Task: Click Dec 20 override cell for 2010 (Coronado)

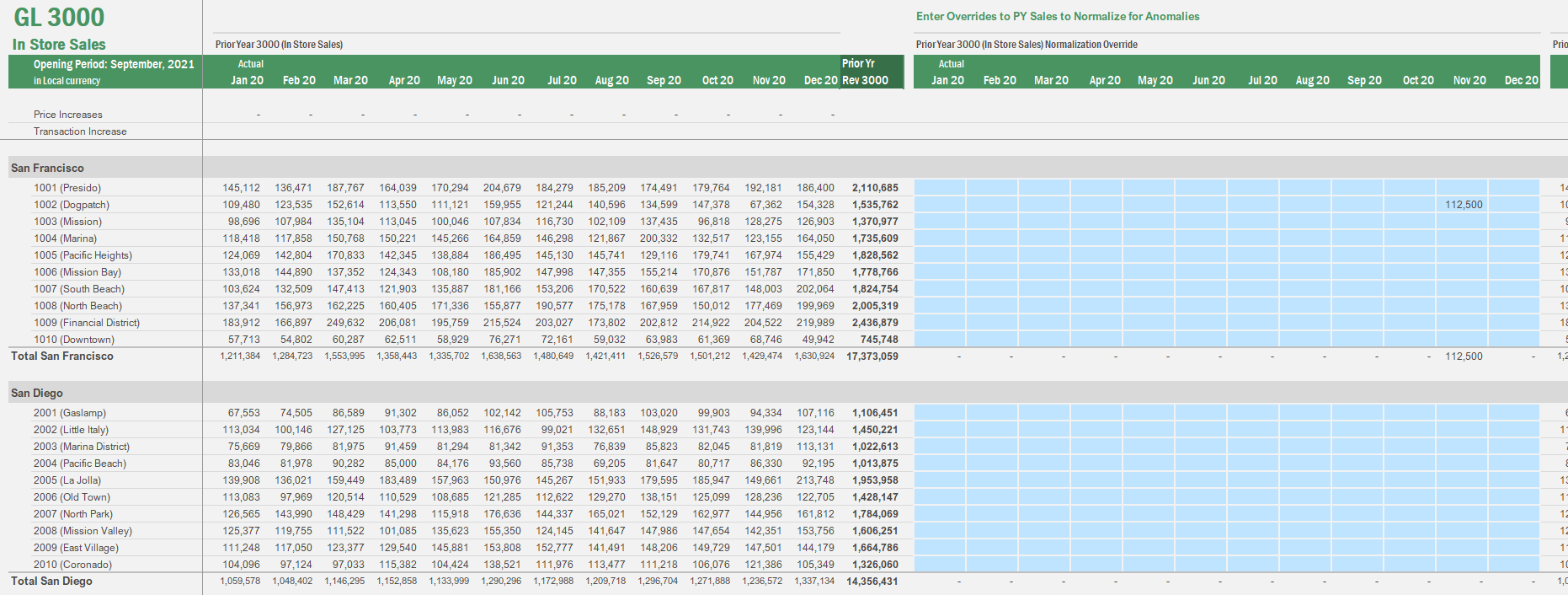Action: [x=1514, y=565]
